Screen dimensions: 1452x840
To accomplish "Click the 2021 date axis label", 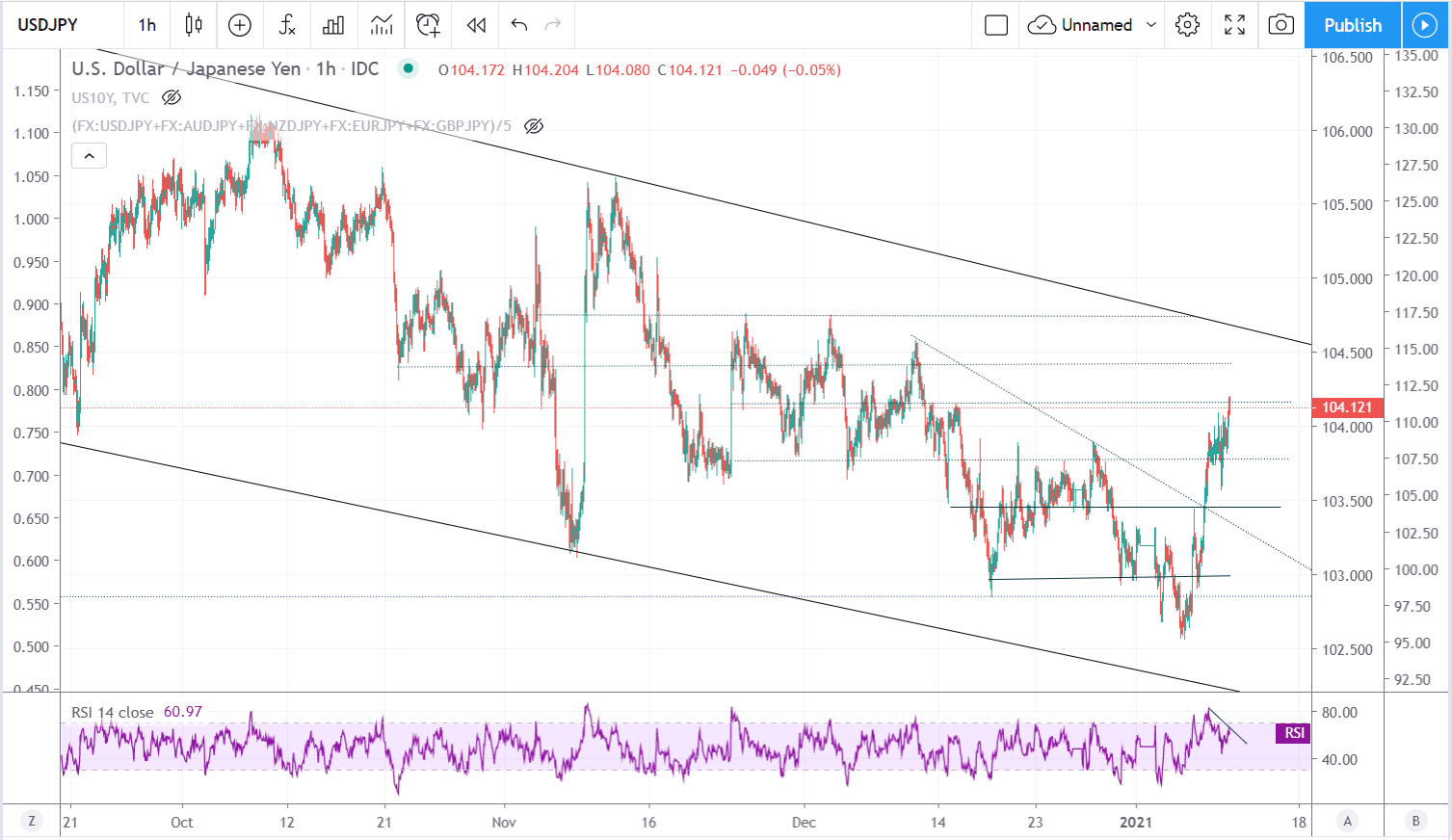I will (x=1136, y=822).
